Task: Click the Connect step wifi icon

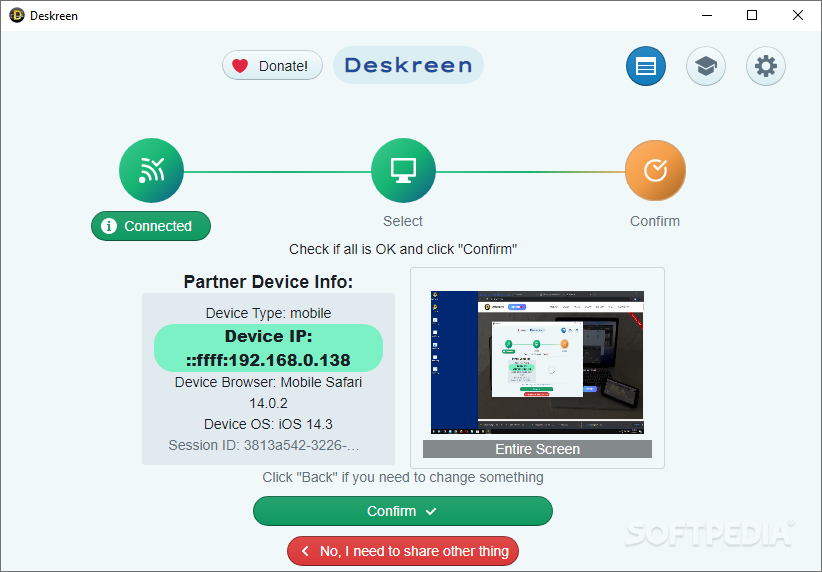Action: [152, 170]
